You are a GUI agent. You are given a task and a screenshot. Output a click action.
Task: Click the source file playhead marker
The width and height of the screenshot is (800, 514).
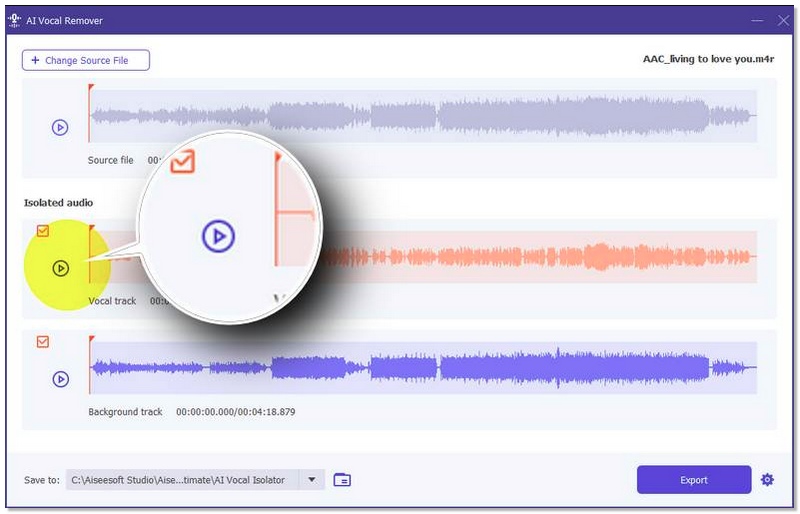(90, 89)
